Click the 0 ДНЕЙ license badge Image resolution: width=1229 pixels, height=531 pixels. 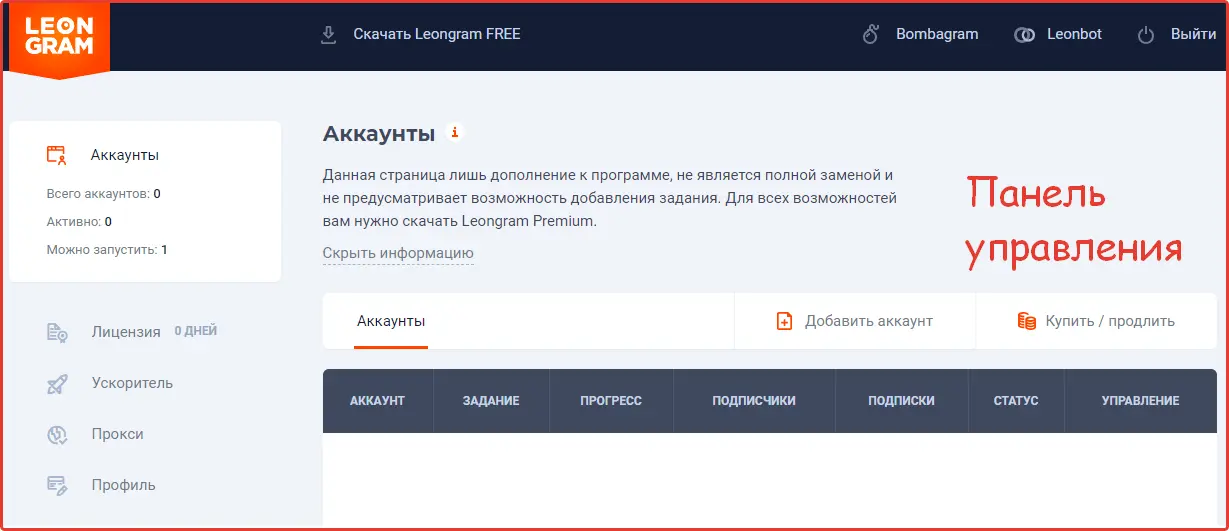coord(196,331)
